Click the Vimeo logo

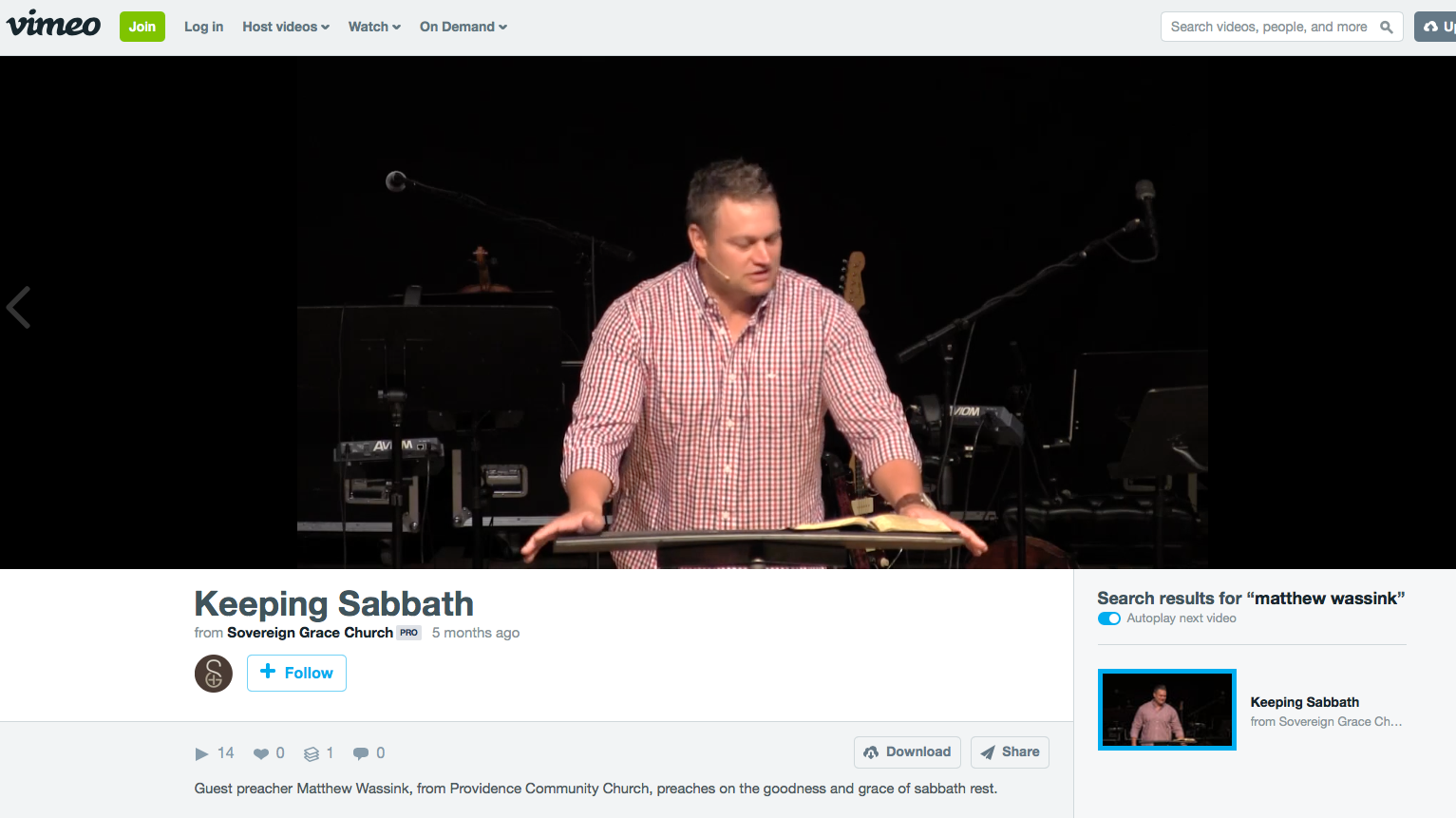[x=53, y=25]
